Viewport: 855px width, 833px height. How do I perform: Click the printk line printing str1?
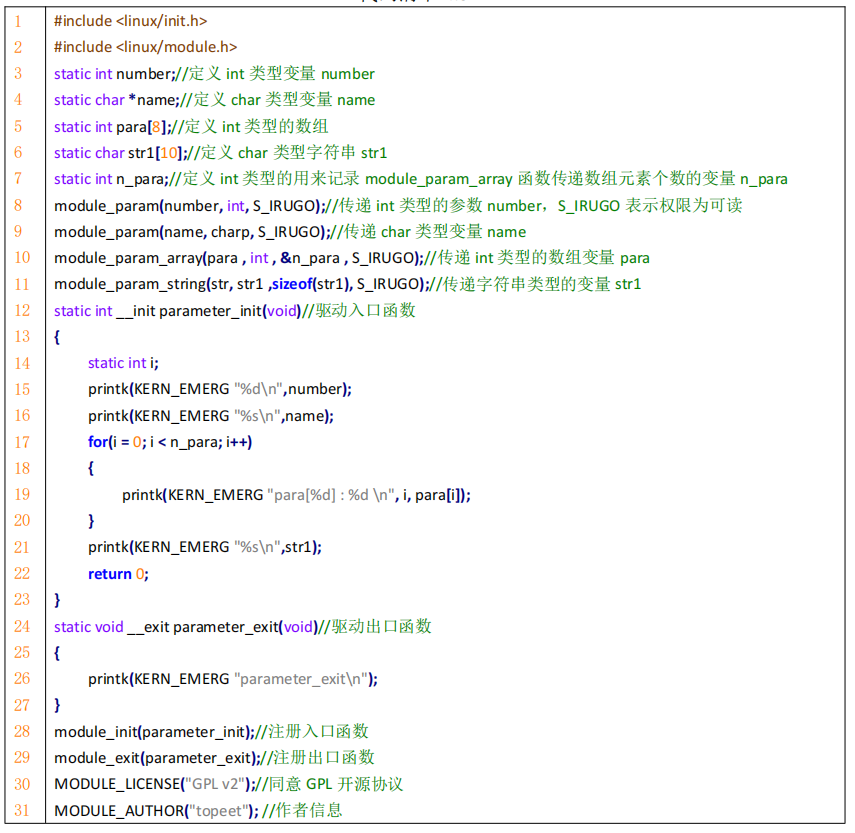pyautogui.click(x=205, y=547)
